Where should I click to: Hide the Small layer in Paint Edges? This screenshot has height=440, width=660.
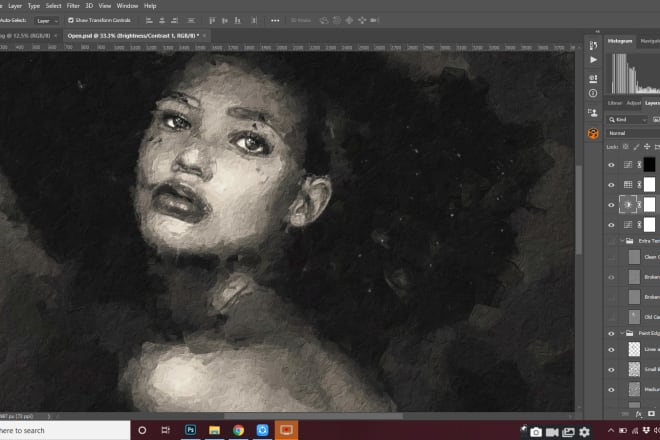611,370
